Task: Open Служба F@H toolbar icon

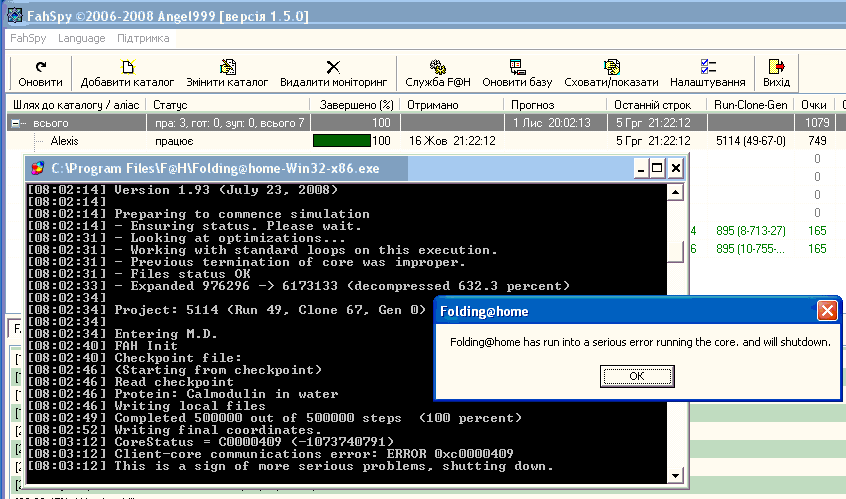Action: coord(438,67)
